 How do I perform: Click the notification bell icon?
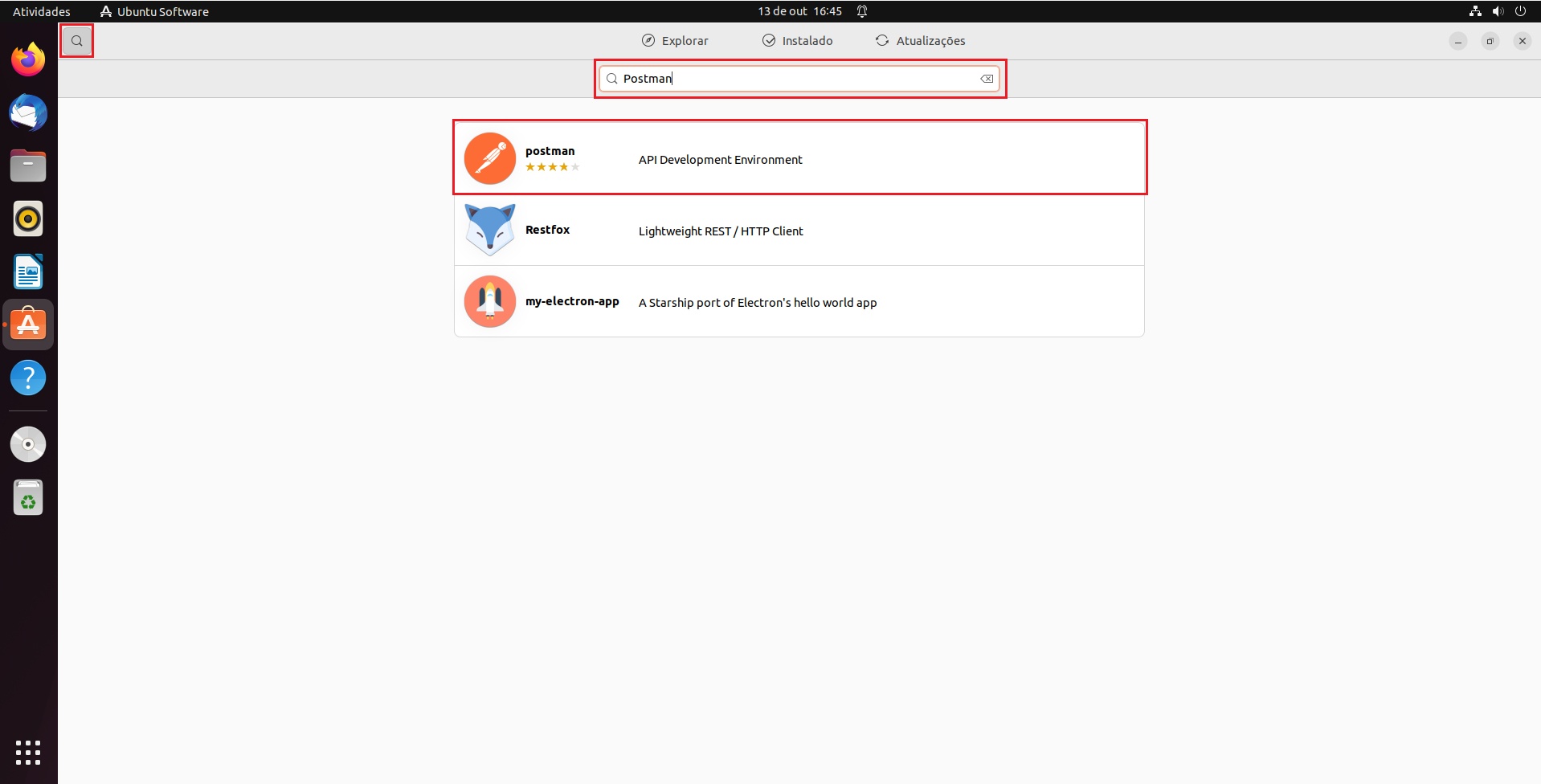click(862, 11)
